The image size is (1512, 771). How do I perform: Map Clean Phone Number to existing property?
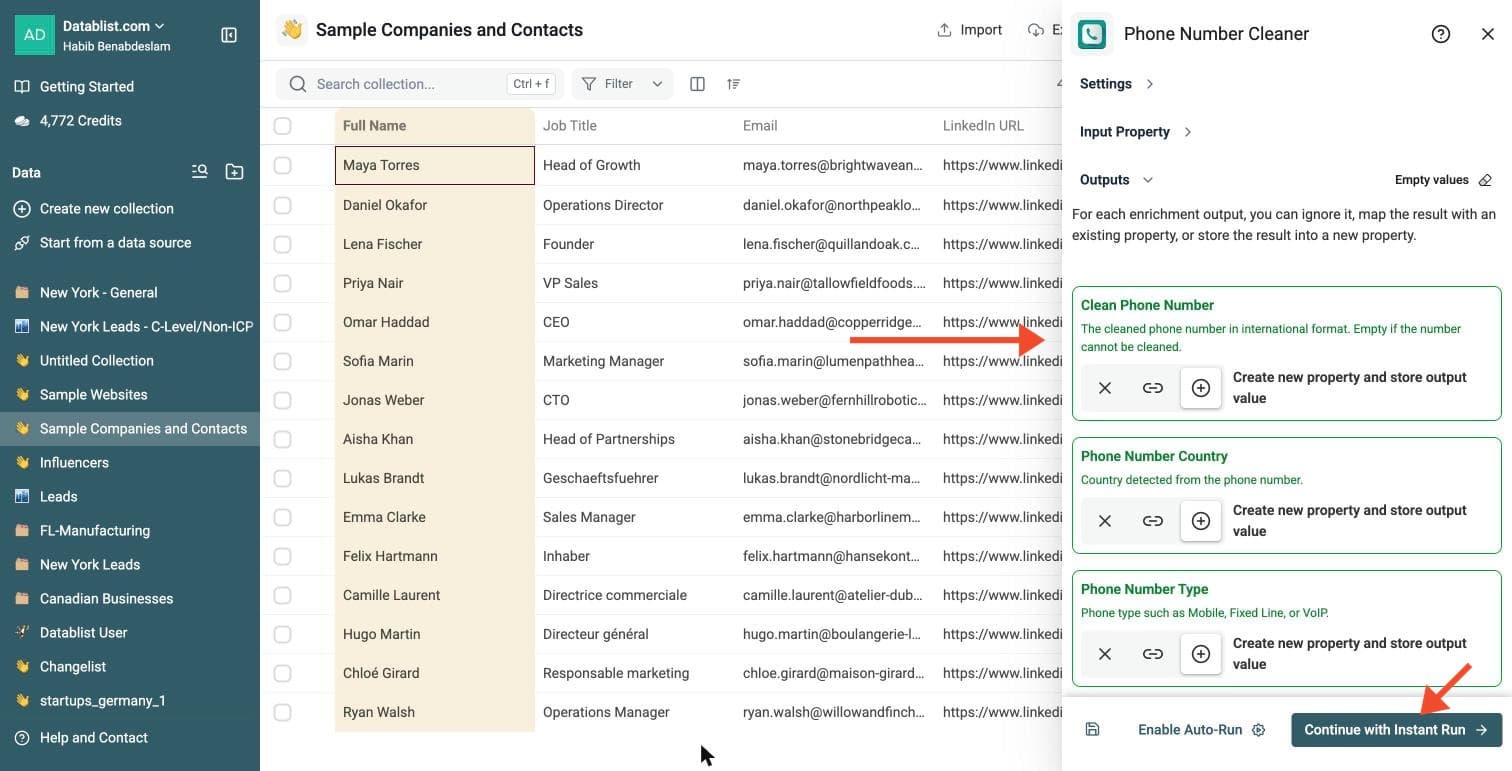pyautogui.click(x=1153, y=388)
